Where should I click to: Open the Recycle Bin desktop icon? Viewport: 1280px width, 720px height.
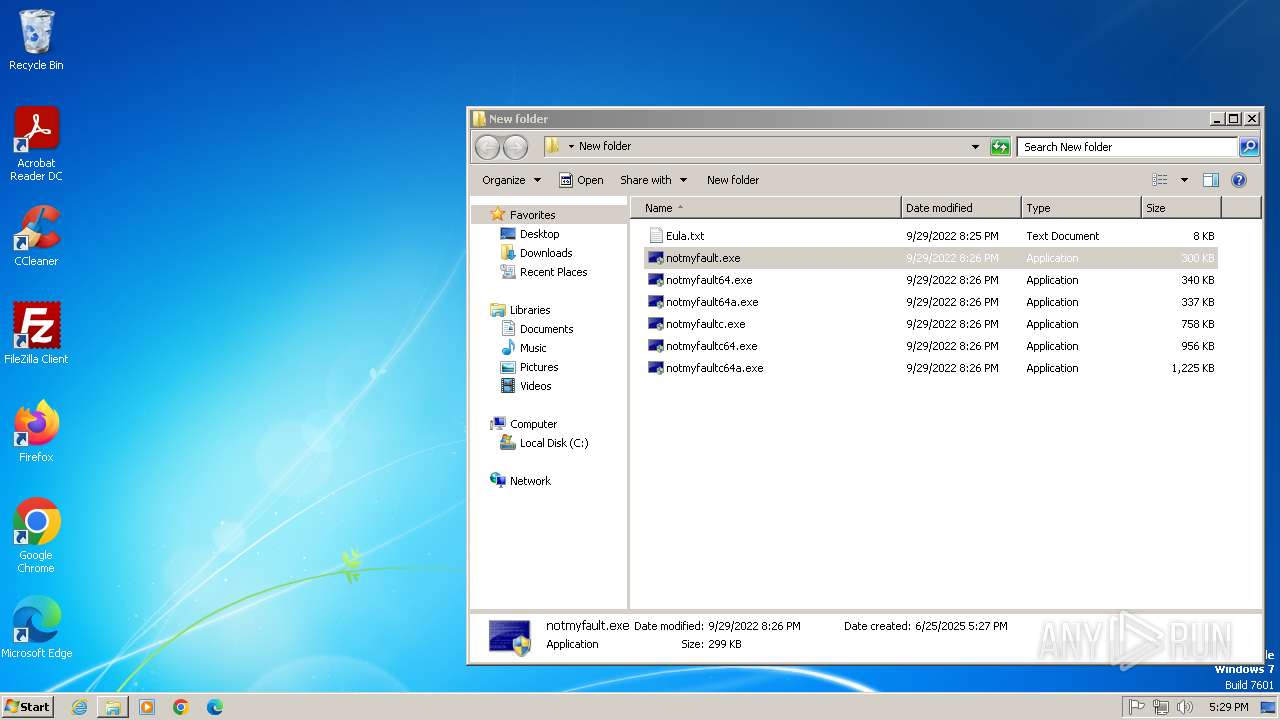click(x=36, y=40)
